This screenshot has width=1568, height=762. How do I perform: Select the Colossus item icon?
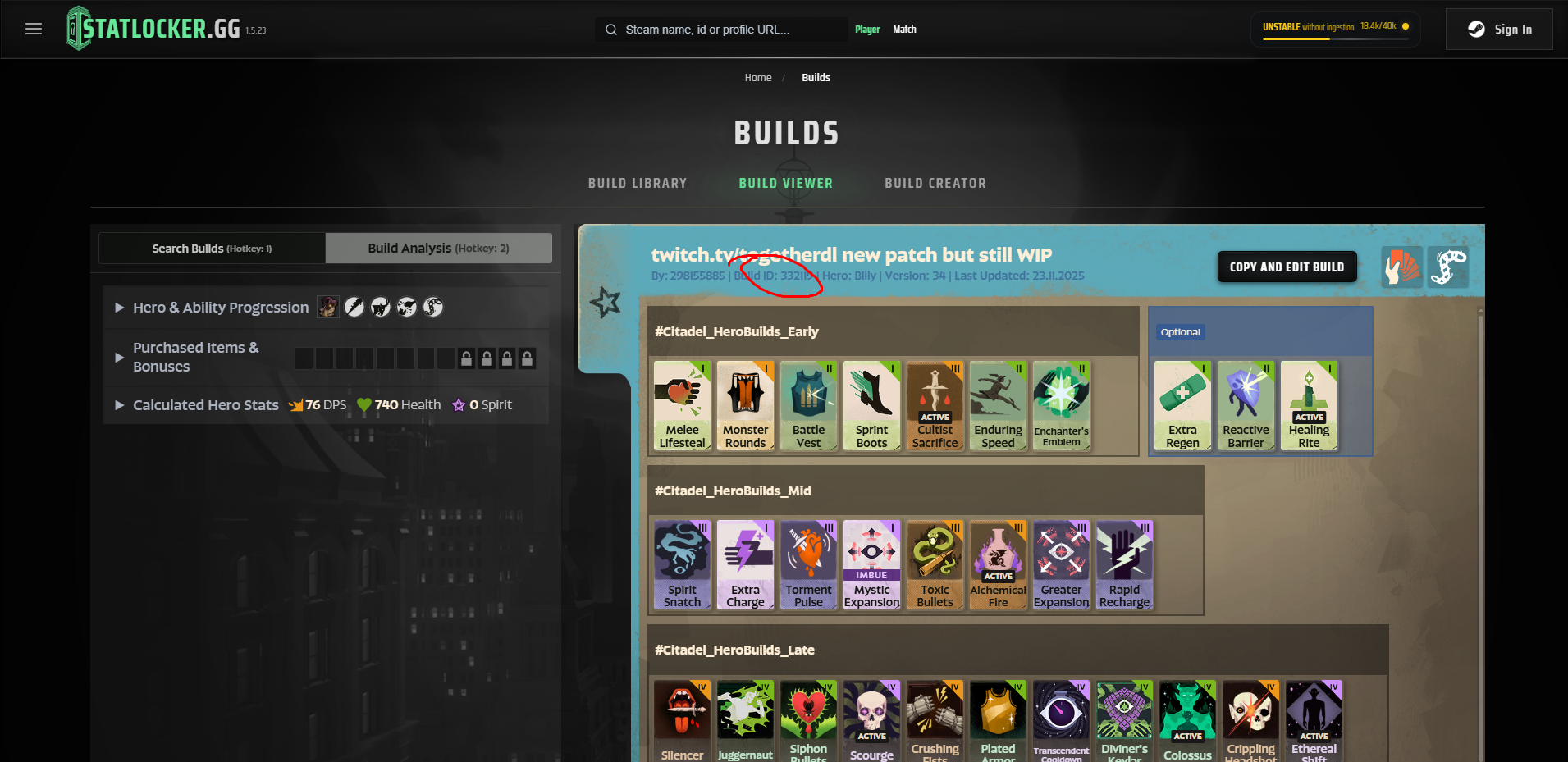[1187, 721]
